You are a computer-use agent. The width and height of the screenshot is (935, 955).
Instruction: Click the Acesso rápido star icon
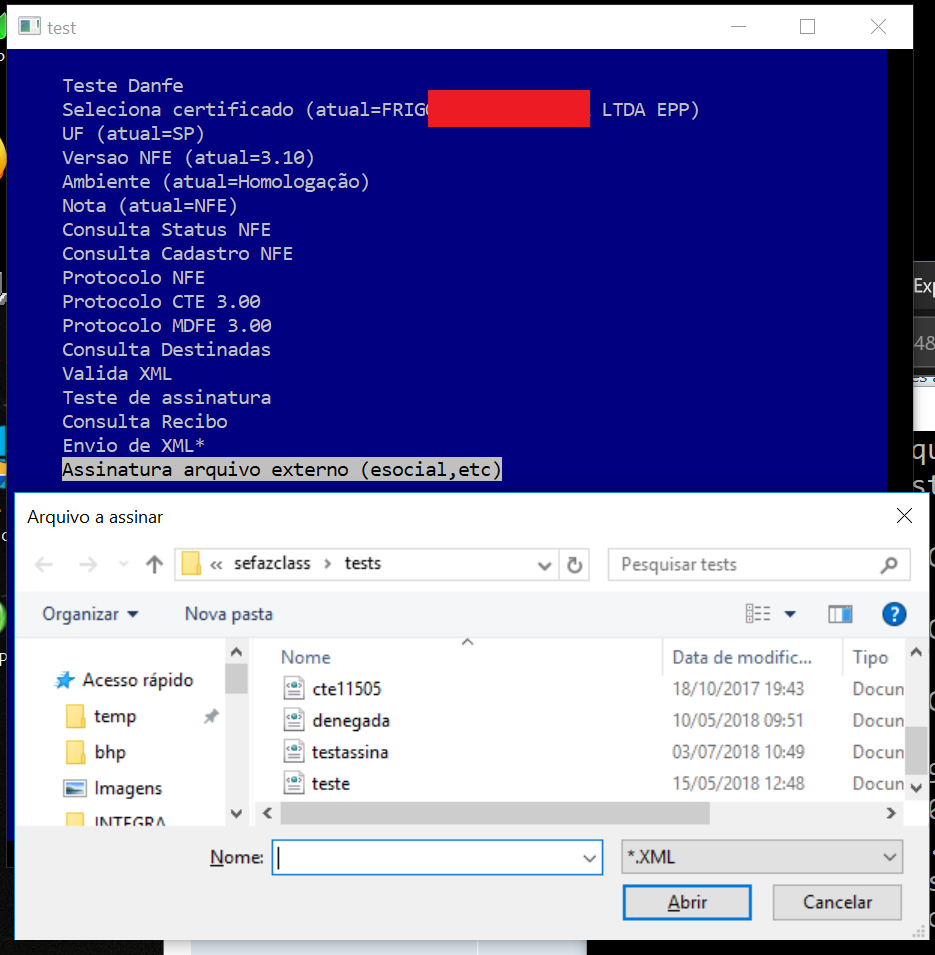coord(65,680)
